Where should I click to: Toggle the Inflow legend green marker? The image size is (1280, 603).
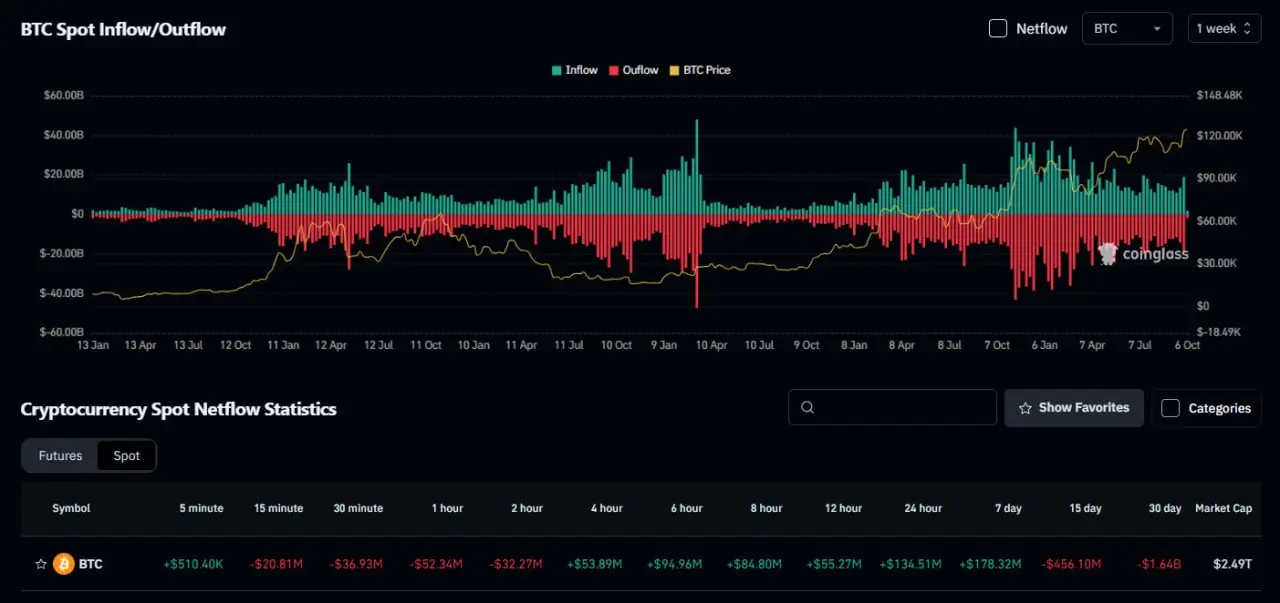pyautogui.click(x=557, y=71)
